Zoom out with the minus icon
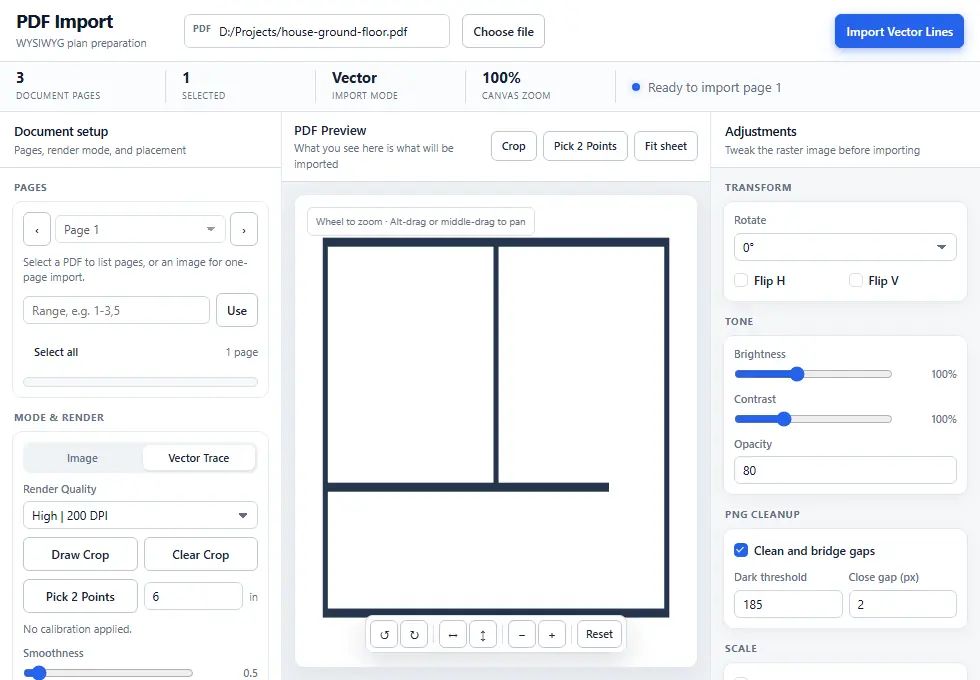This screenshot has height=680, width=980. [522, 634]
